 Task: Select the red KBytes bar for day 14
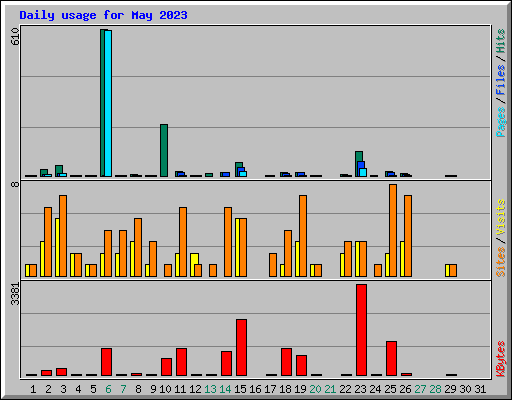(x=226, y=363)
